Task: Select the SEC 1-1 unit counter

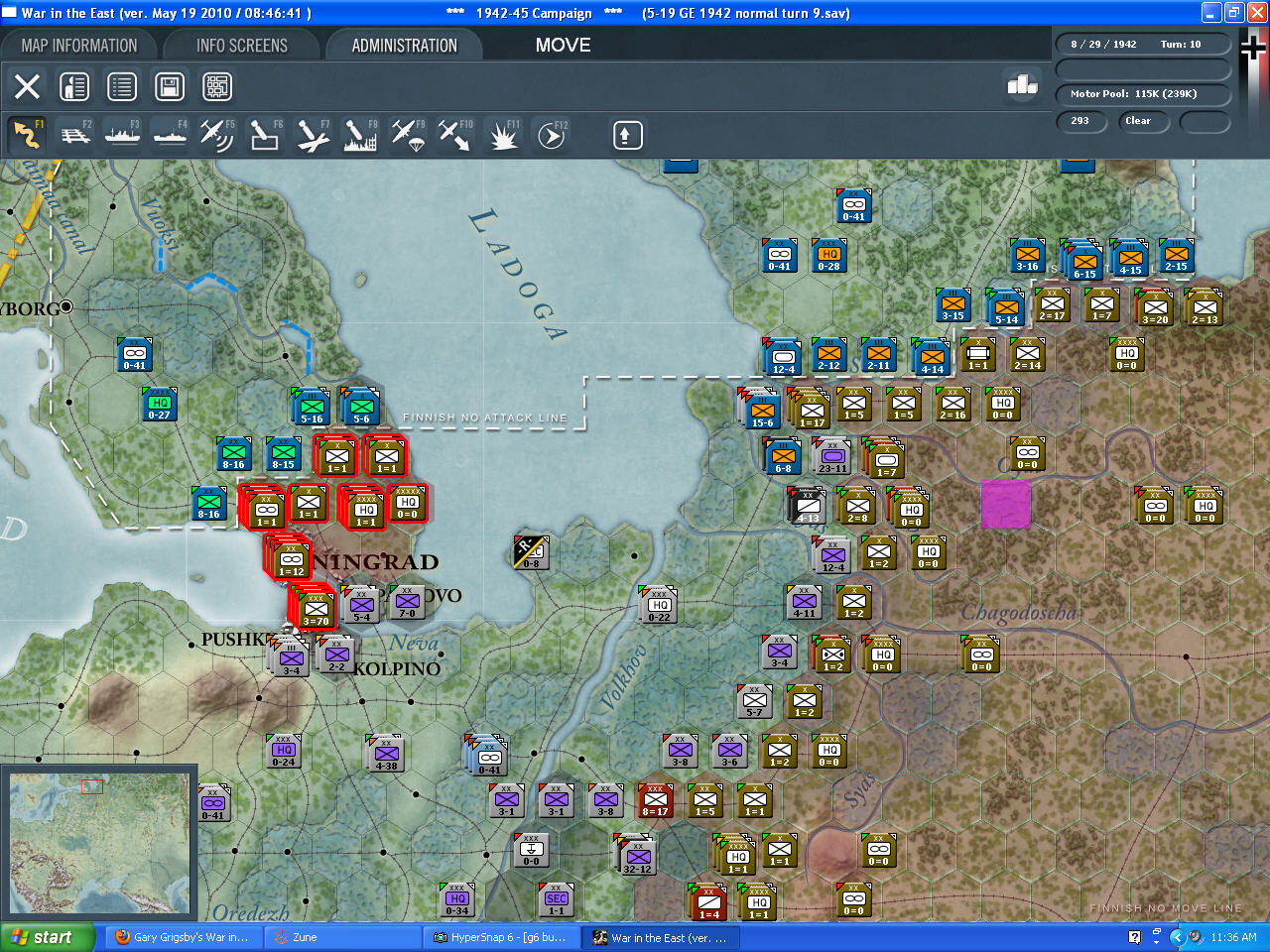Action: [x=557, y=900]
